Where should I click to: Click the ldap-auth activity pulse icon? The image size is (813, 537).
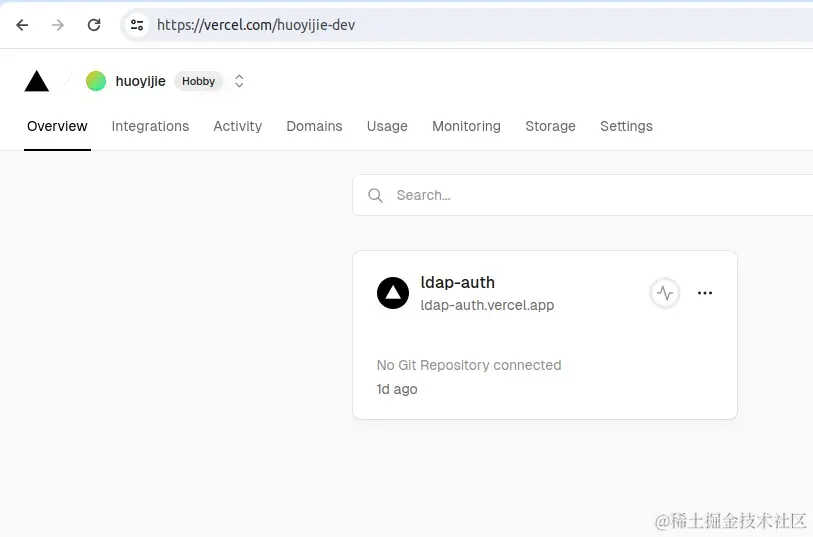pos(665,293)
